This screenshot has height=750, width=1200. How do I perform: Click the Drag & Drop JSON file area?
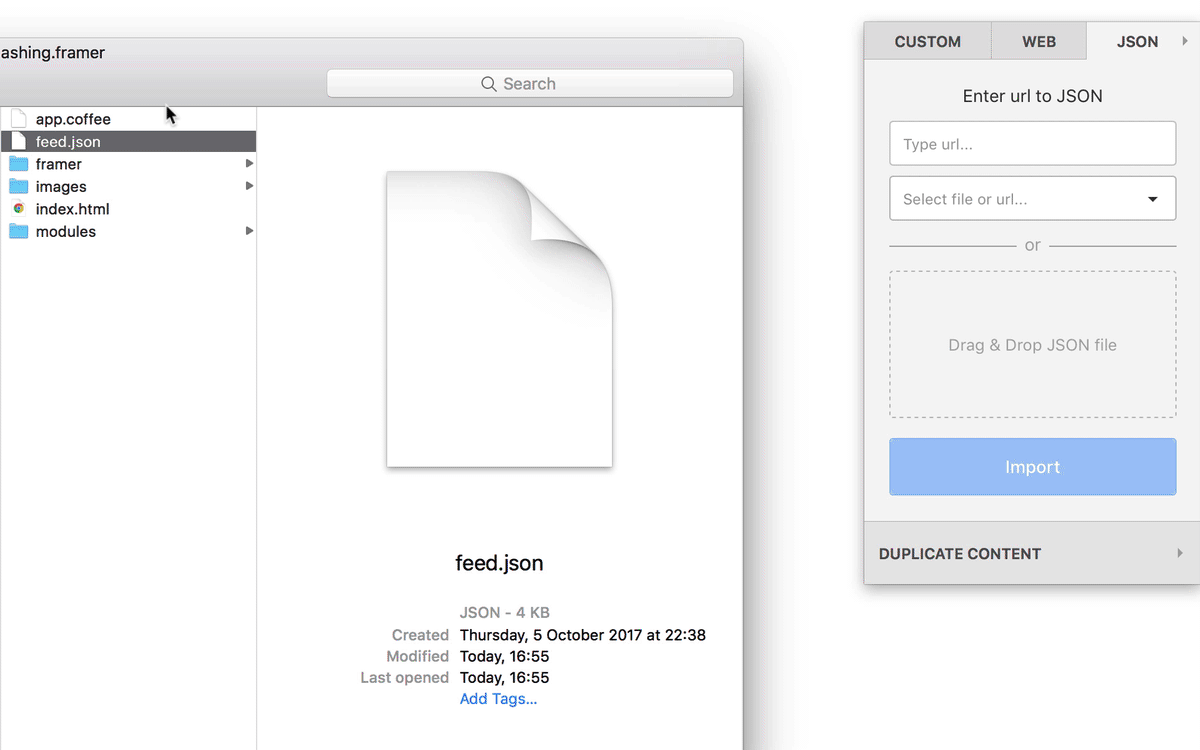[x=1032, y=345]
